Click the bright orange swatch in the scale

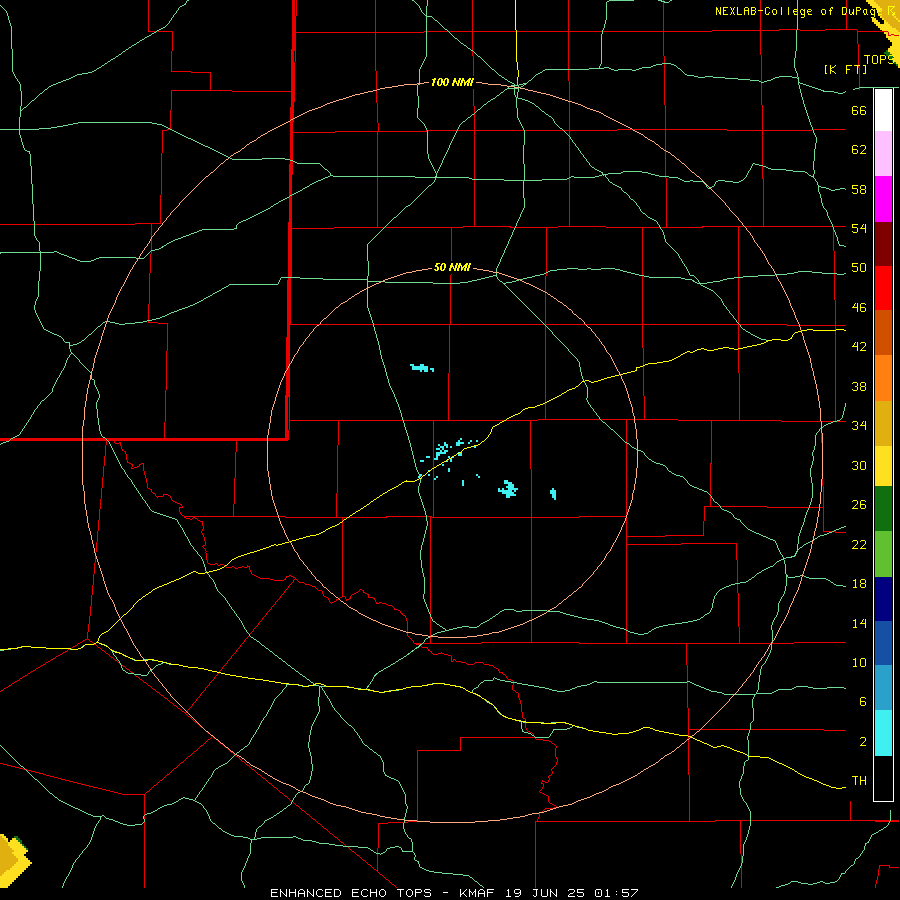[883, 378]
